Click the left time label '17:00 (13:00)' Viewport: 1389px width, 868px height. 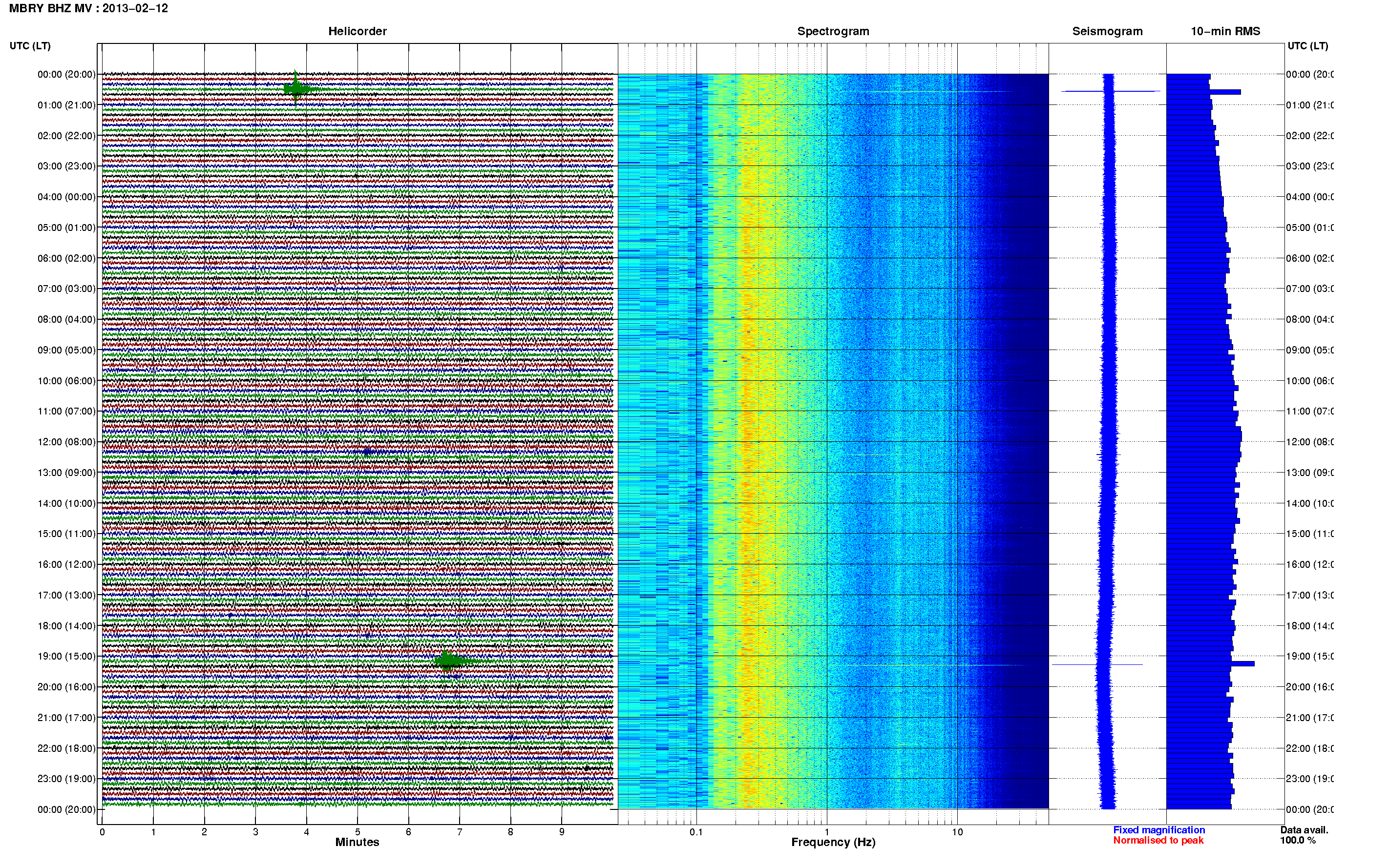tap(66, 595)
